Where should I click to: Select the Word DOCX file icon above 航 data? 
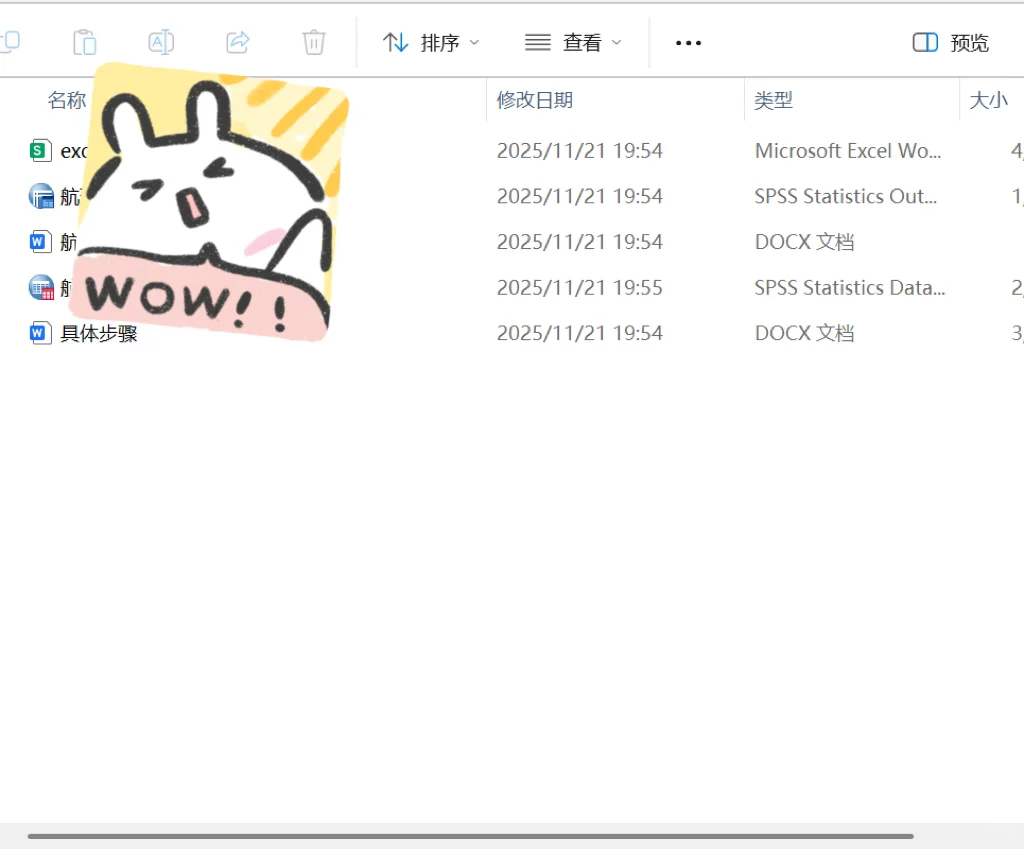(39, 241)
